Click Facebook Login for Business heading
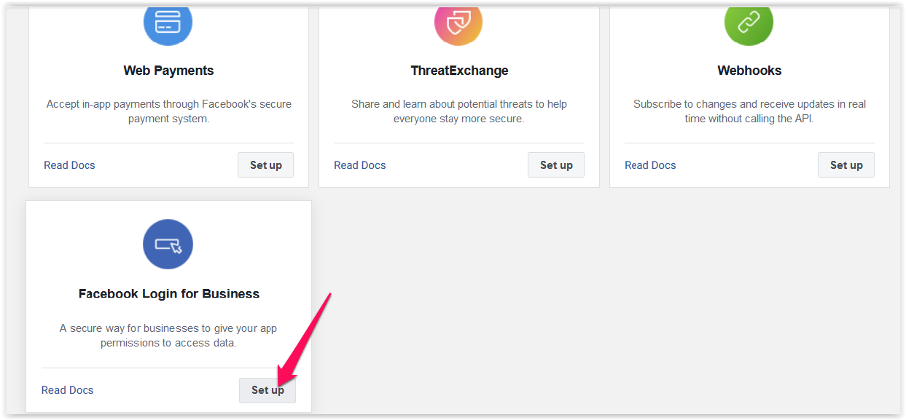 pos(169,294)
